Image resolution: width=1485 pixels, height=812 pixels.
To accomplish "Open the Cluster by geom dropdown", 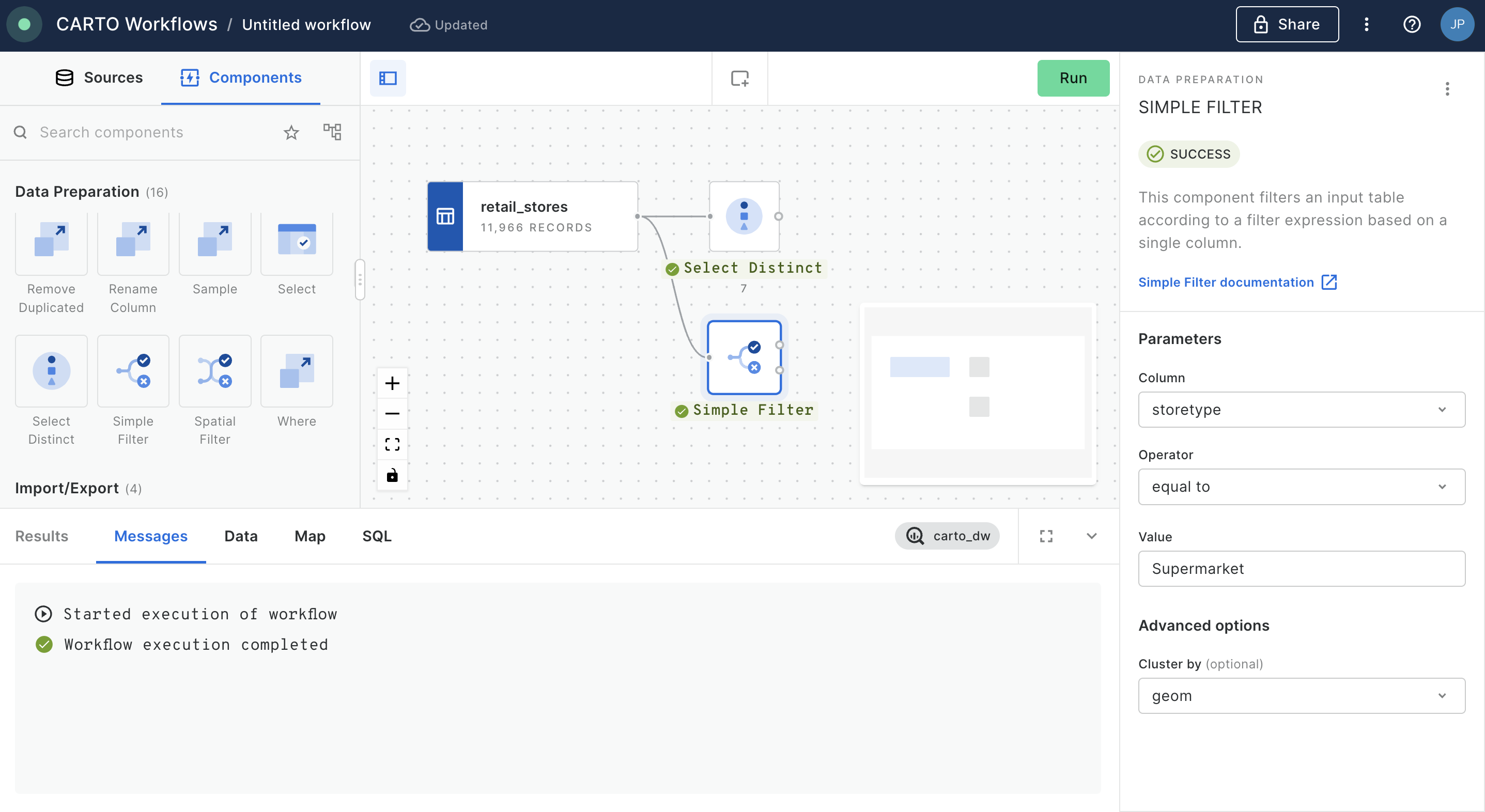I will pos(1301,696).
